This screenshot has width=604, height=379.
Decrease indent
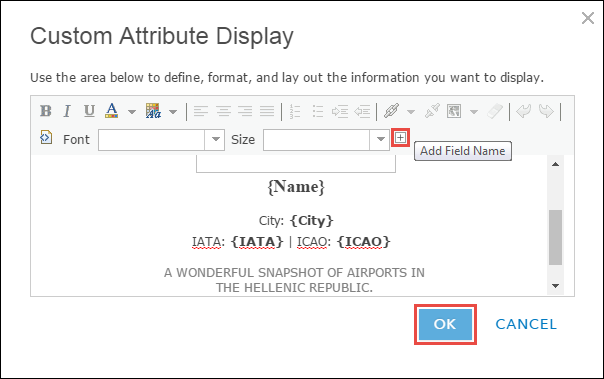tap(362, 111)
